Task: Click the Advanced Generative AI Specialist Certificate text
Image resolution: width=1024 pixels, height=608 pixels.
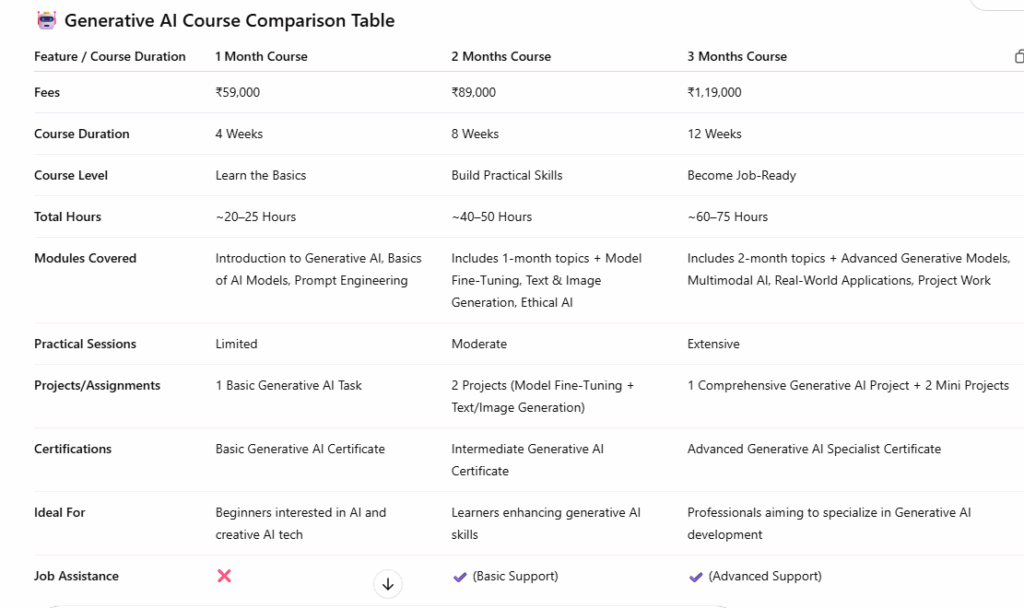Action: [x=814, y=449]
